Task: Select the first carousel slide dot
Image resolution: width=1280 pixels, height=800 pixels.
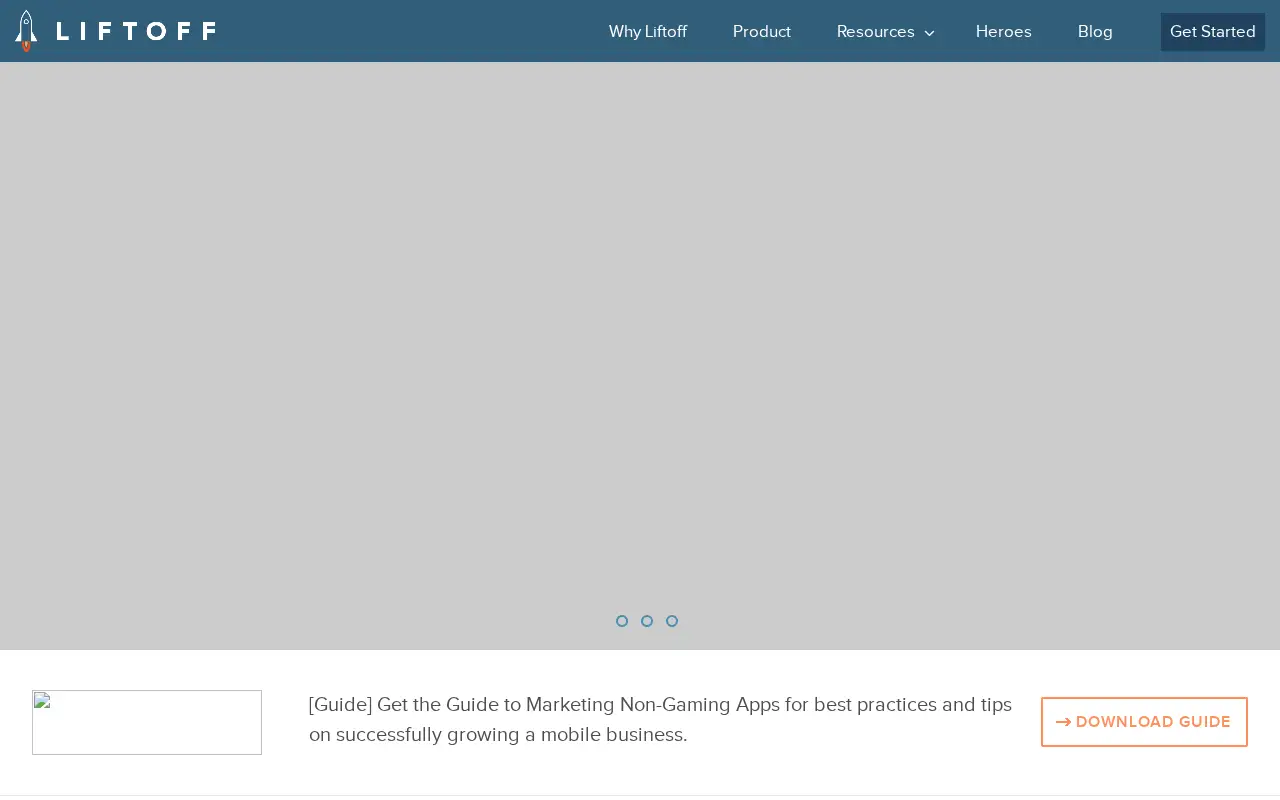Action: tap(622, 621)
